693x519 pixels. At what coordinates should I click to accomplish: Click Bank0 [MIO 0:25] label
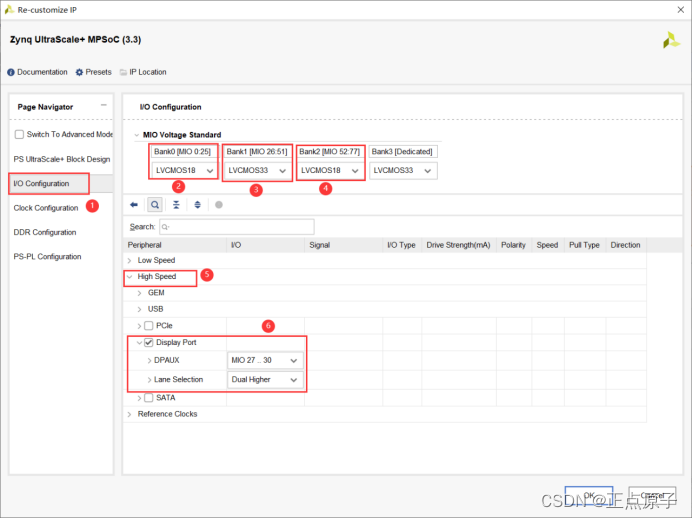[x=183, y=152]
